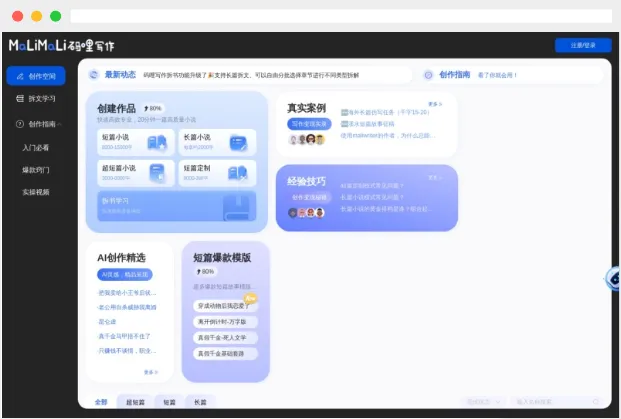
Task: Click the 80% badge beside 创建作品
Action: [x=153, y=108]
